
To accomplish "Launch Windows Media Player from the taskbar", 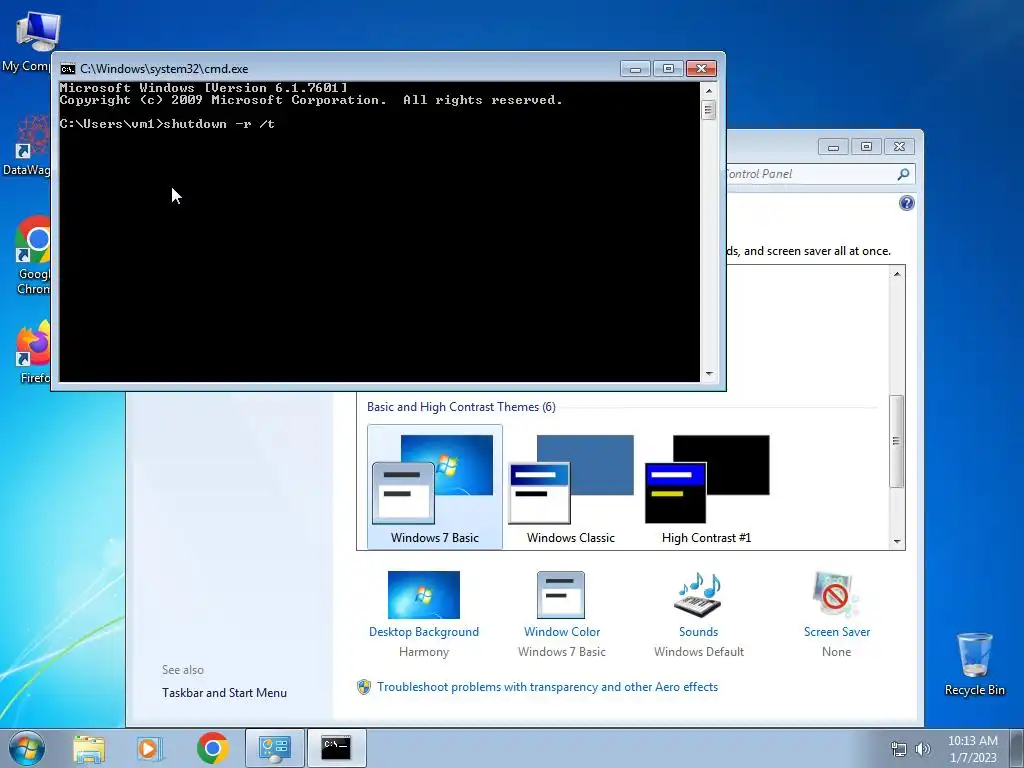I will click(x=150, y=748).
